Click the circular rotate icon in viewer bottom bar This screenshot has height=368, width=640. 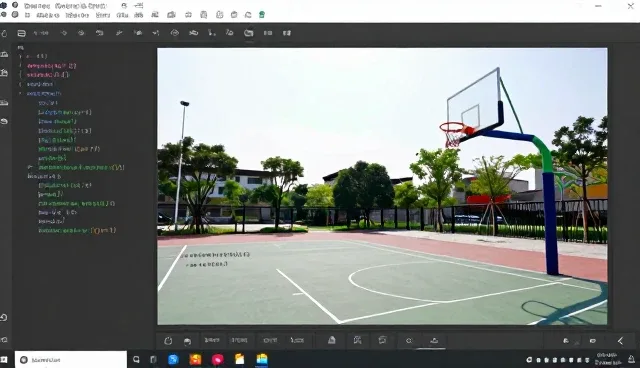pyautogui.click(x=168, y=341)
